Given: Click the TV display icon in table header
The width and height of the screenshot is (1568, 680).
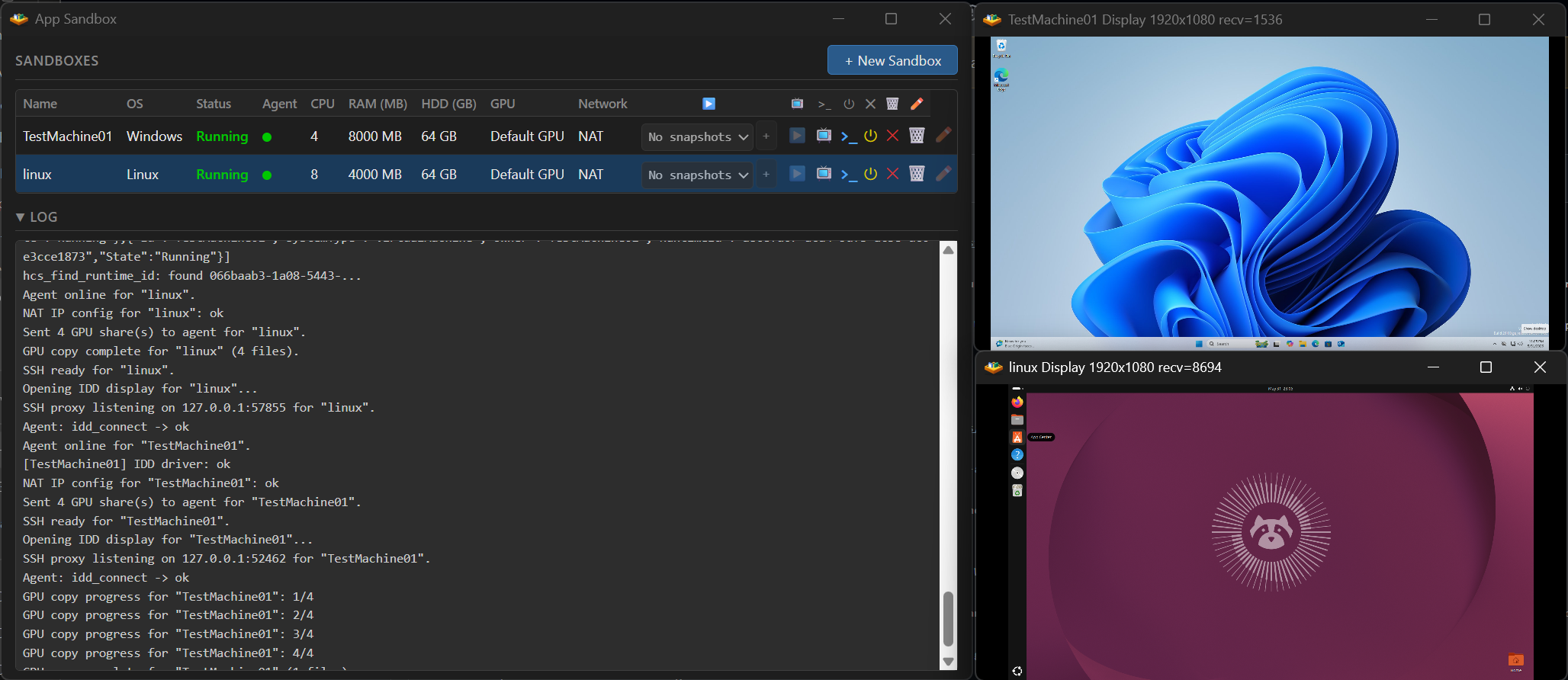Looking at the screenshot, I should [797, 104].
